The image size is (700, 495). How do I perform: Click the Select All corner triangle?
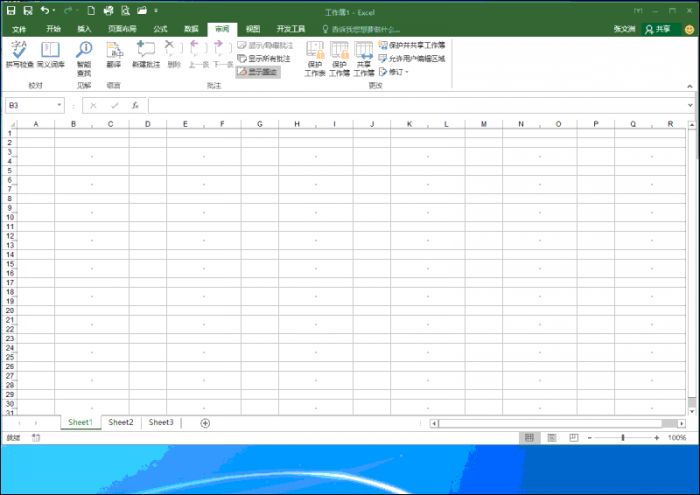[x=12, y=124]
